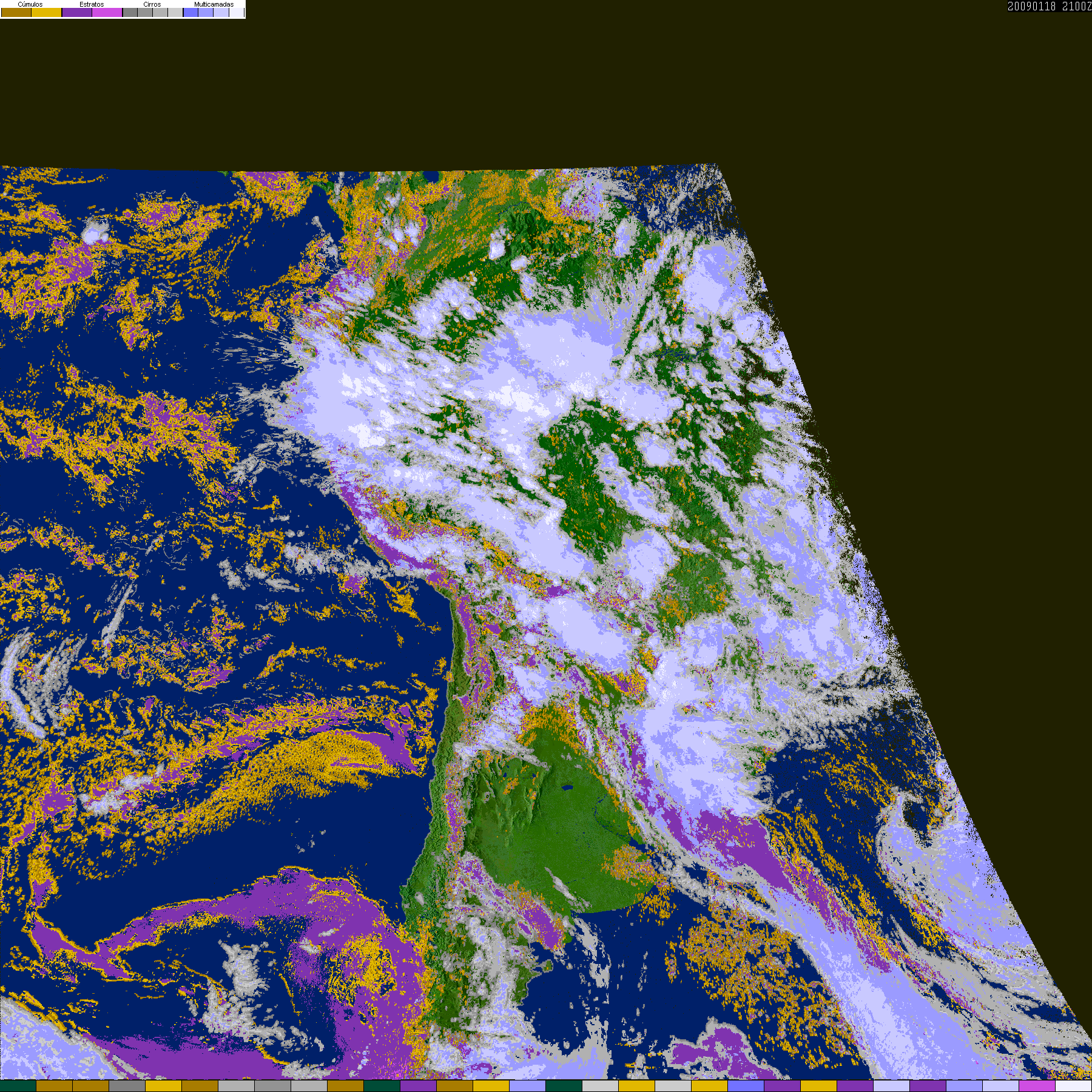
Task: Choose the lightest gray Cirros legend swatch
Action: point(175,12)
